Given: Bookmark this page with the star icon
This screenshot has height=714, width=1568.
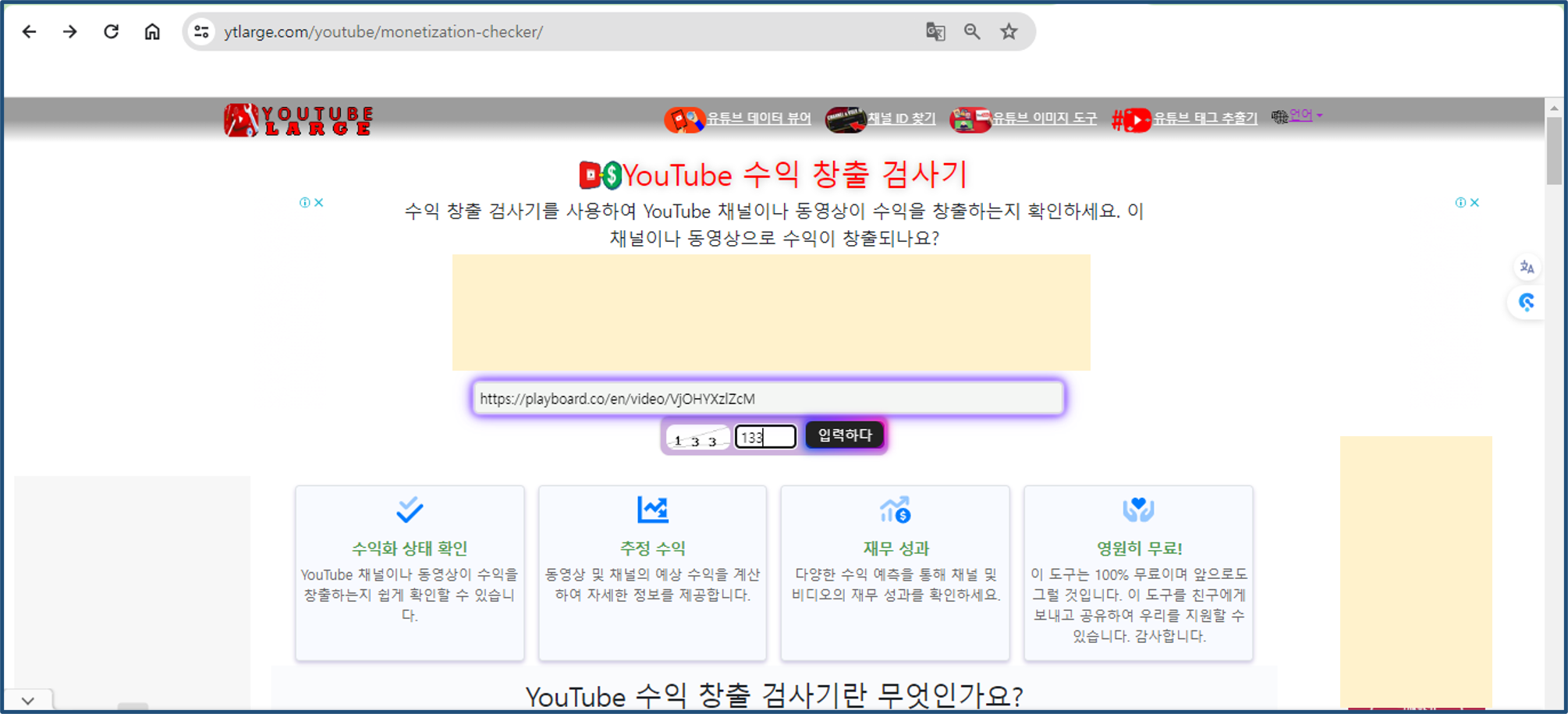Looking at the screenshot, I should pos(1009,31).
